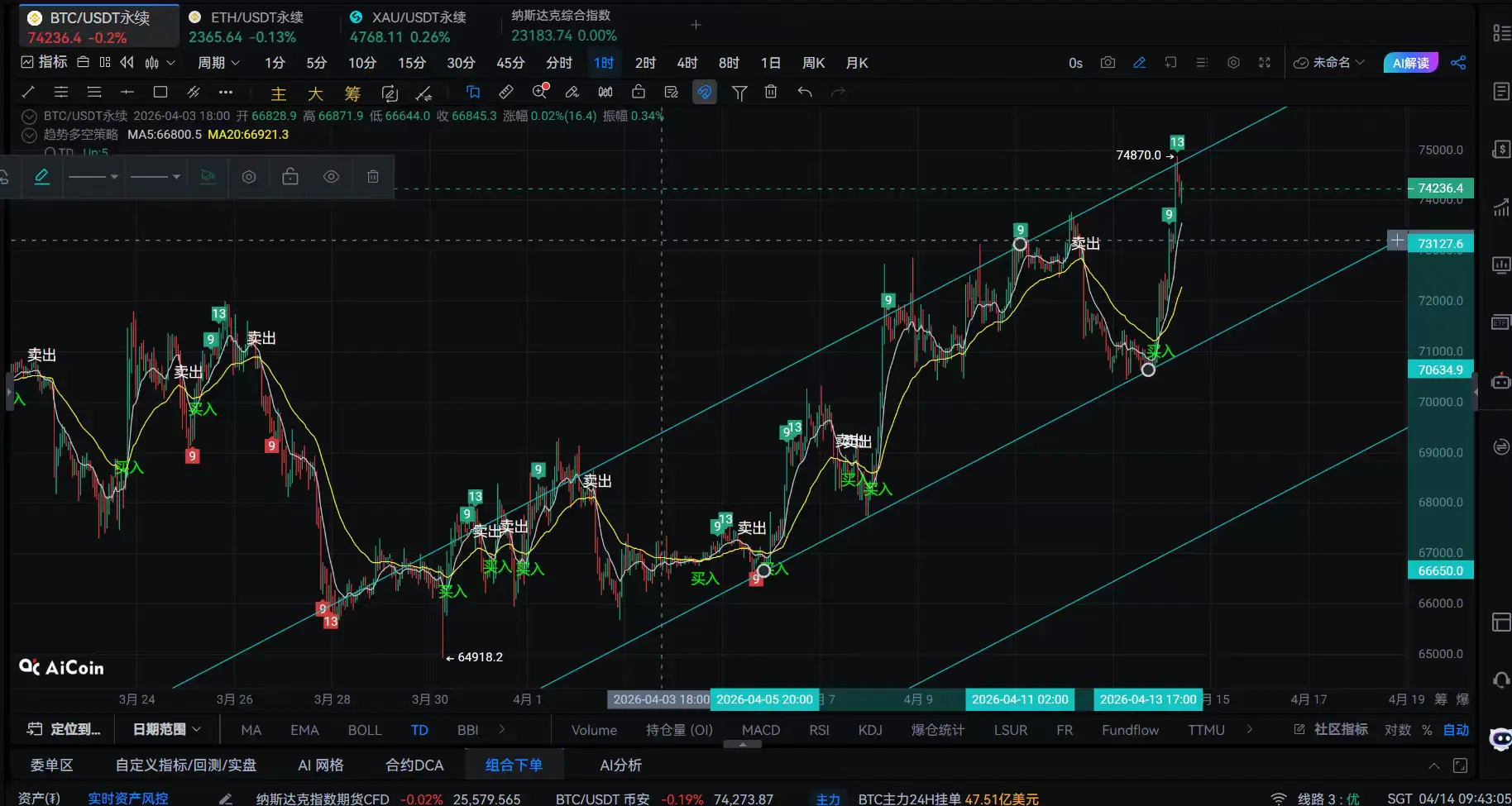The height and width of the screenshot is (806, 1512).
Task: Click the robot icon in right sidebar
Action: coord(1500,382)
